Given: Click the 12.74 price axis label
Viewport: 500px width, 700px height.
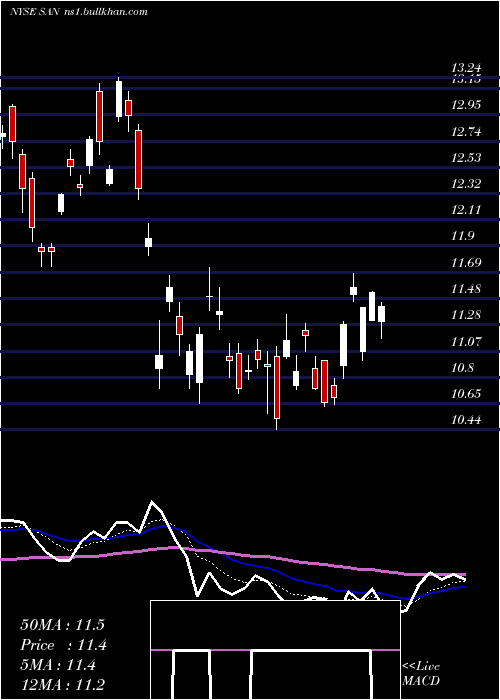Looking at the screenshot, I should click(466, 132).
